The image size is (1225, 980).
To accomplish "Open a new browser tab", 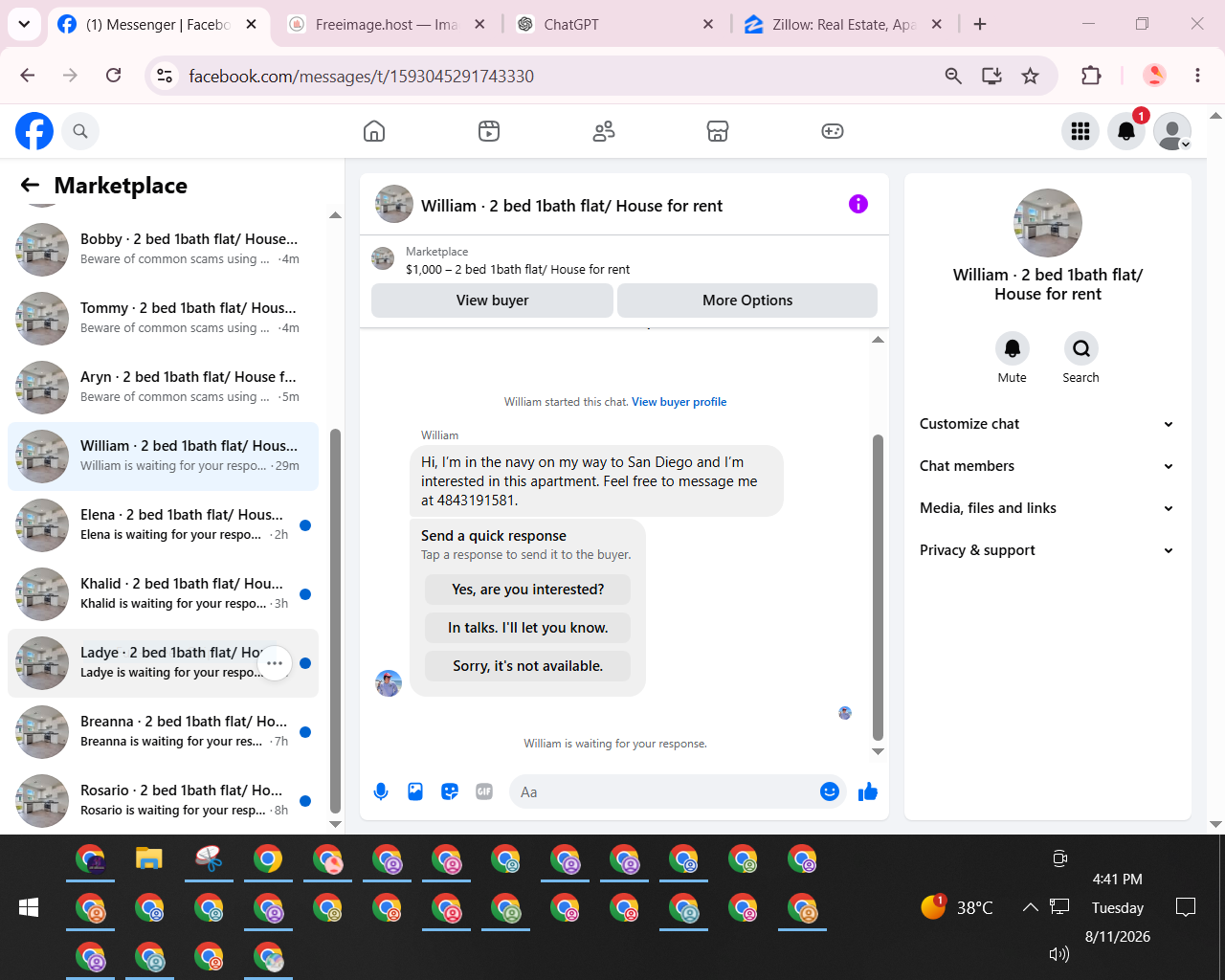I will pos(980,24).
